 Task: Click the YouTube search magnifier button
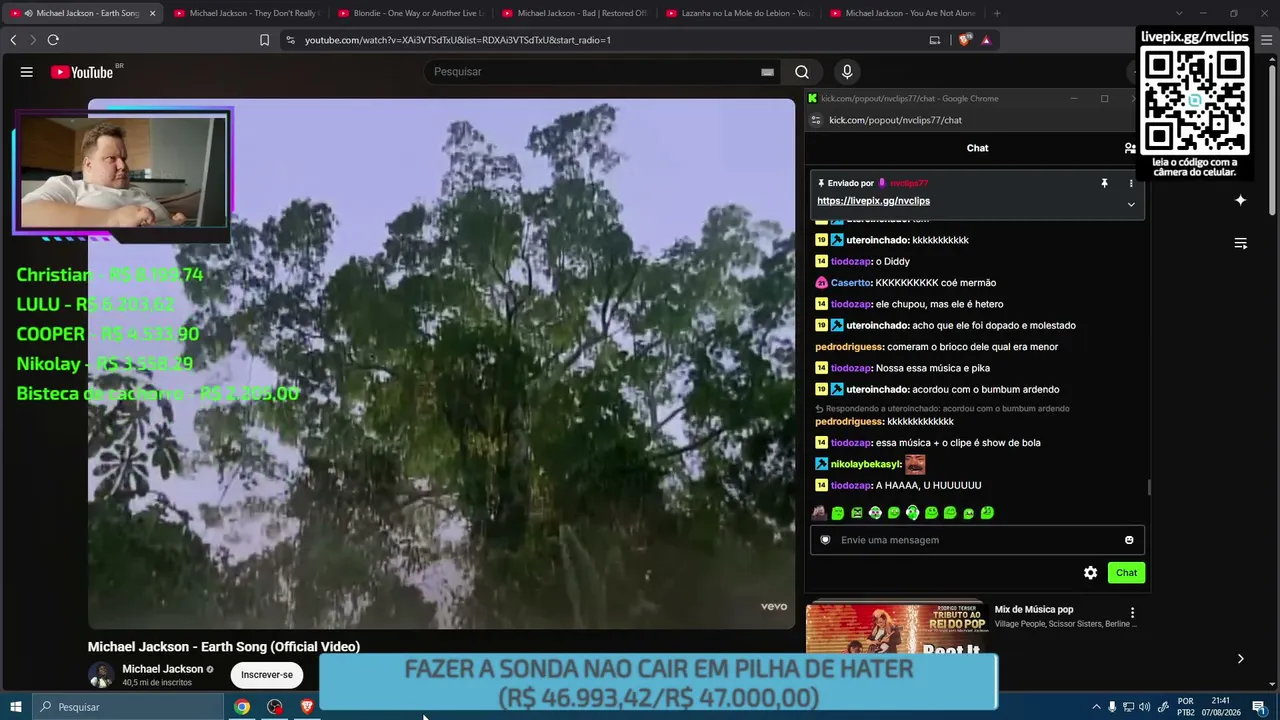[802, 72]
